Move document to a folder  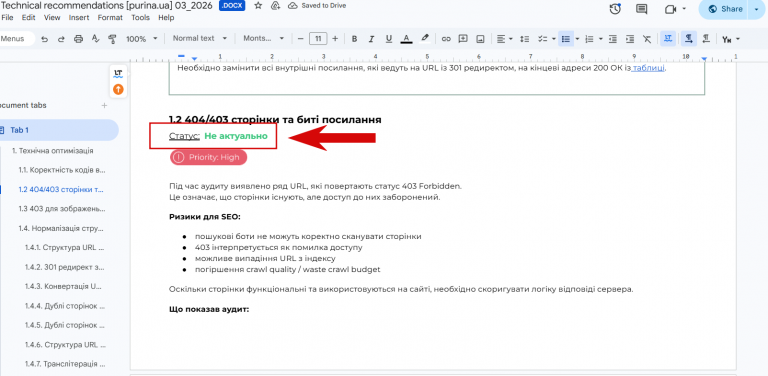point(275,6)
